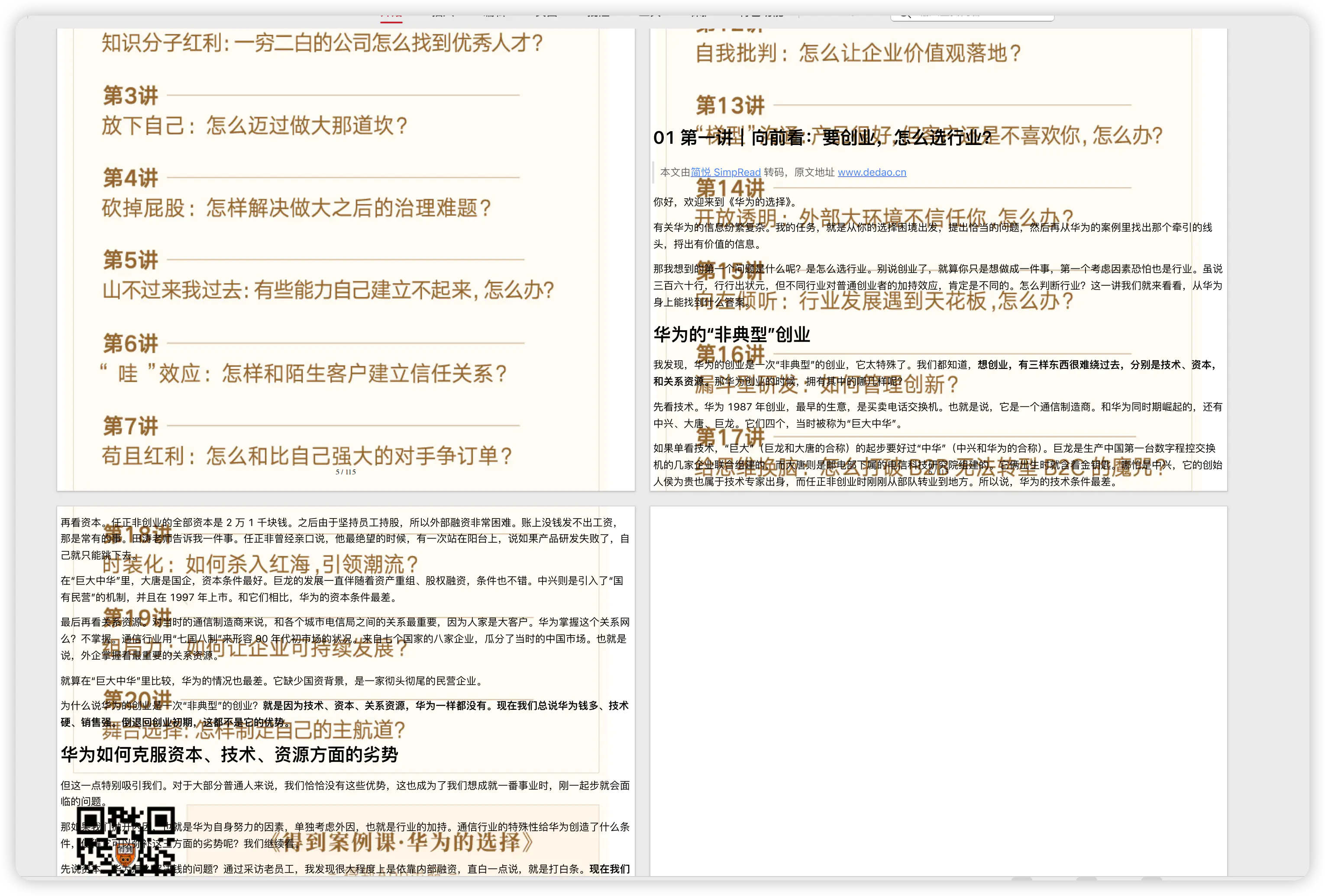Click the 5 / 115 page number label

[346, 472]
